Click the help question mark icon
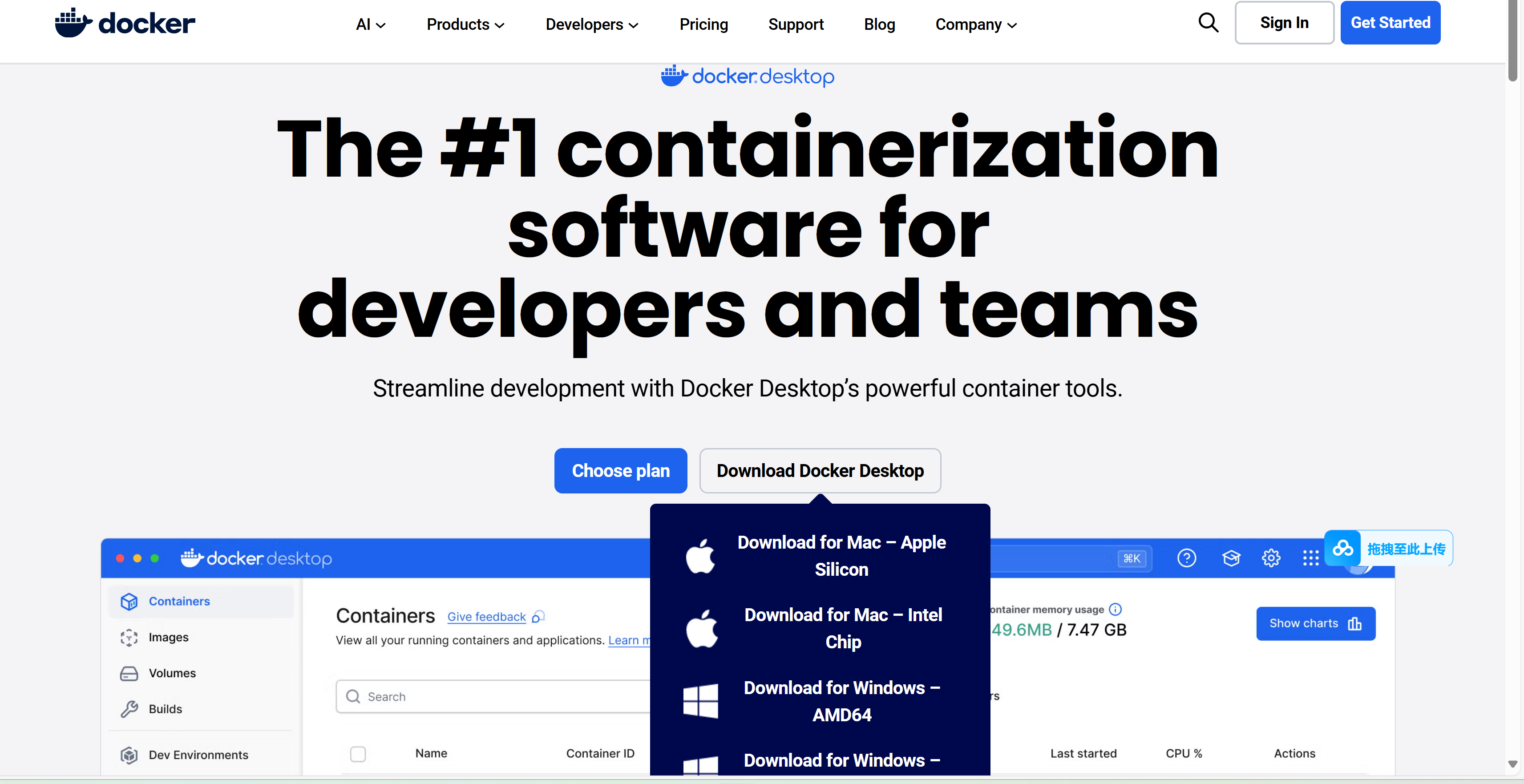The height and width of the screenshot is (784, 1524). (1186, 558)
